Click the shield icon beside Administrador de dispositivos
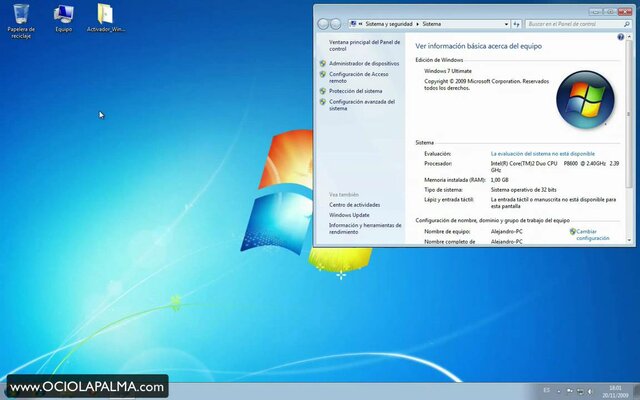The image size is (640, 400). click(x=323, y=64)
